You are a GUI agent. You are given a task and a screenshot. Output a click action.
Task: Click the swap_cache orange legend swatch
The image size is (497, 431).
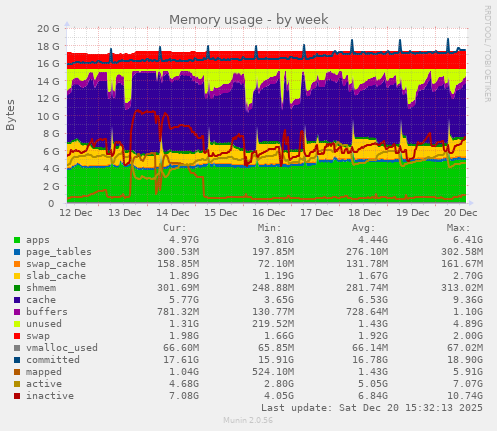pyautogui.click(x=17, y=264)
